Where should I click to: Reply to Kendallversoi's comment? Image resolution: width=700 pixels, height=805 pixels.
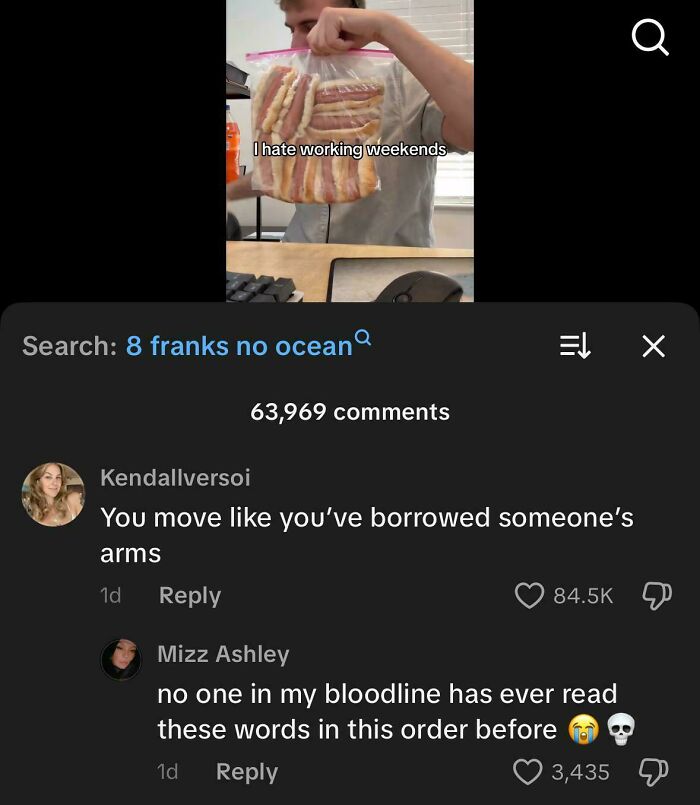[x=189, y=595]
